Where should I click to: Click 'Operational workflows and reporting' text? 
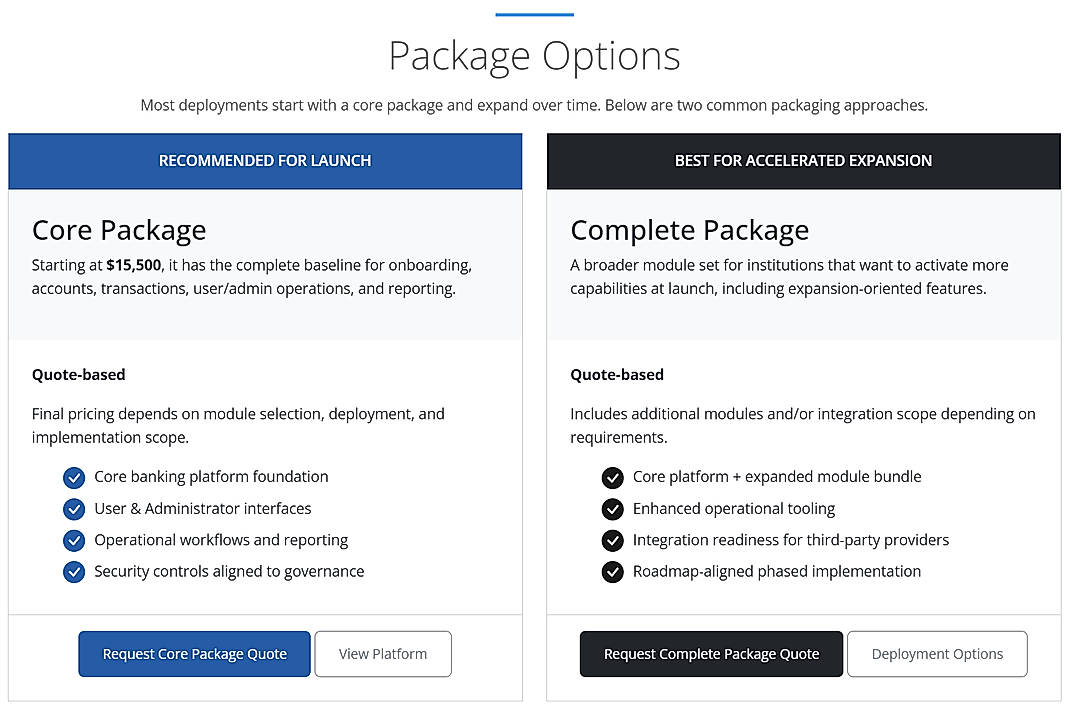click(221, 540)
